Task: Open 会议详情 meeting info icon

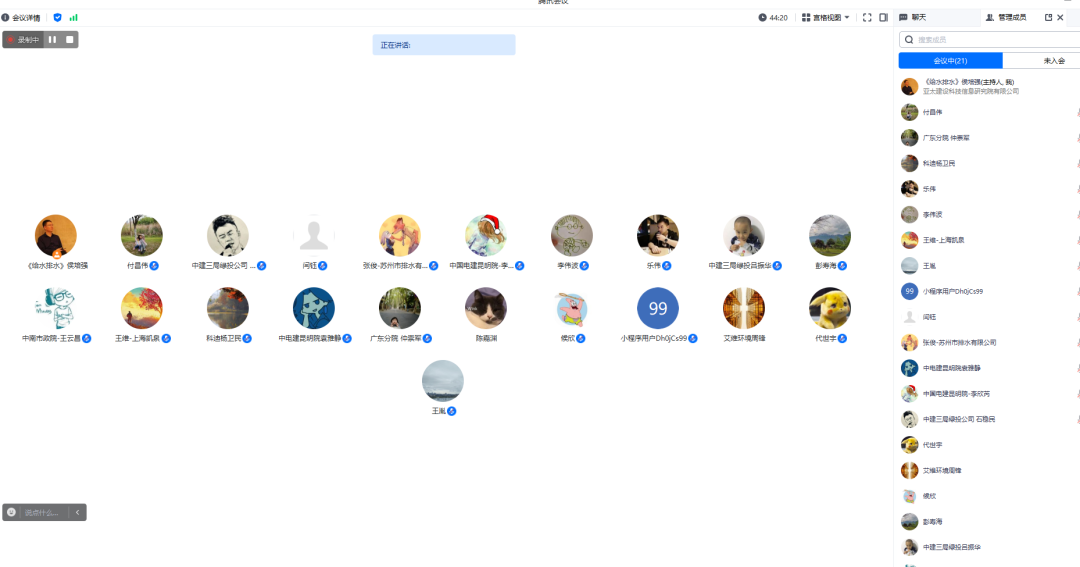Action: pos(6,17)
